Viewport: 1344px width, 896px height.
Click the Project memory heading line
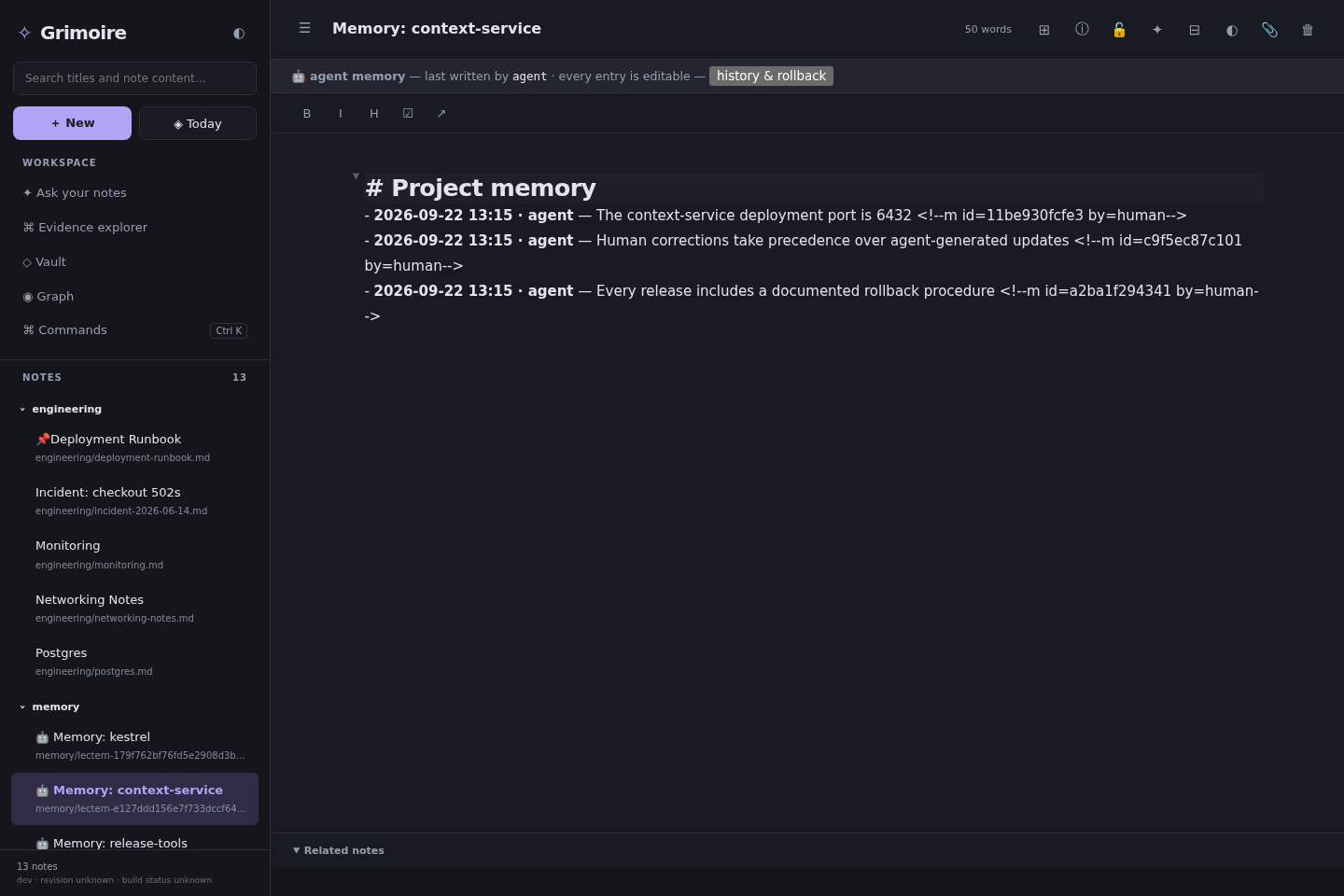pos(813,188)
